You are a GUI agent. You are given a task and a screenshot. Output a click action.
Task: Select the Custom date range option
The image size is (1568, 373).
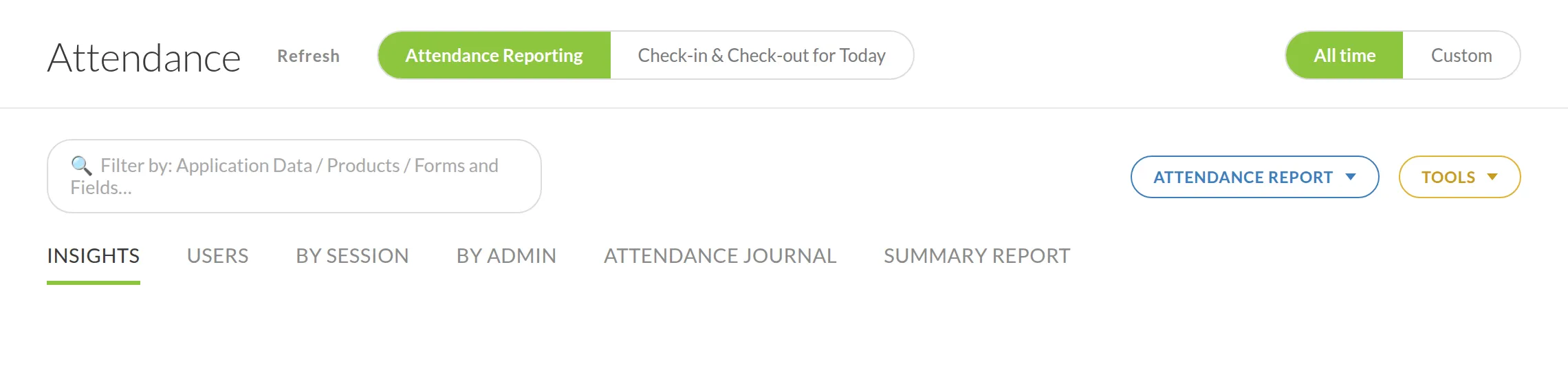(x=1461, y=55)
